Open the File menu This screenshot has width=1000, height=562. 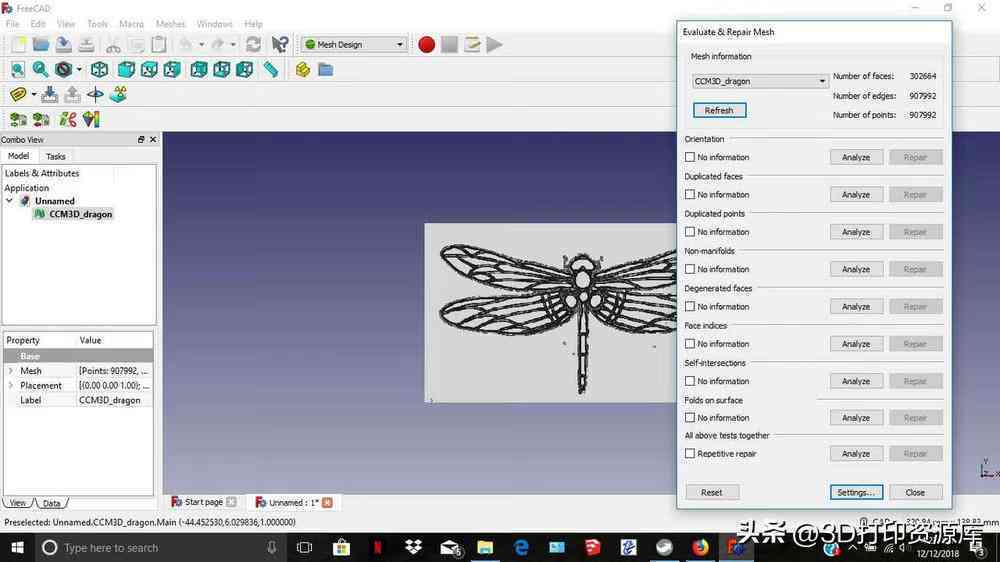pos(12,24)
